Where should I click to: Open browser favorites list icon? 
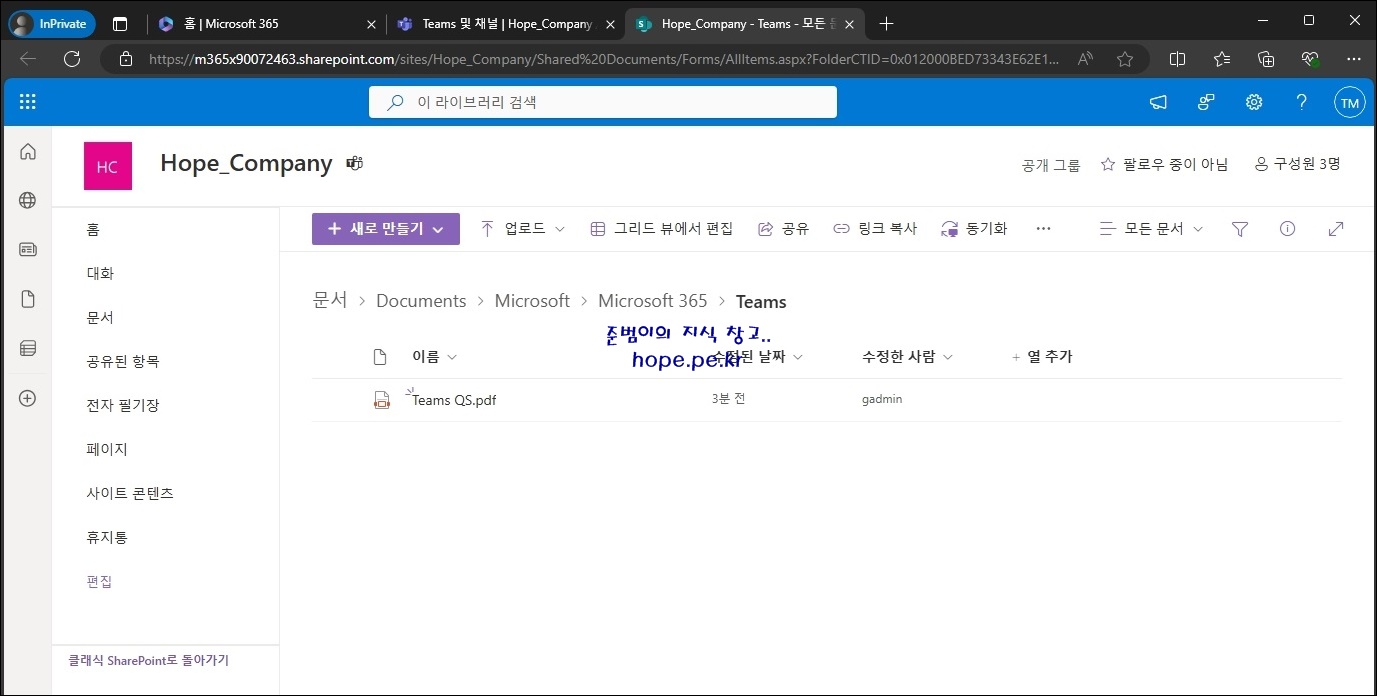click(1222, 59)
